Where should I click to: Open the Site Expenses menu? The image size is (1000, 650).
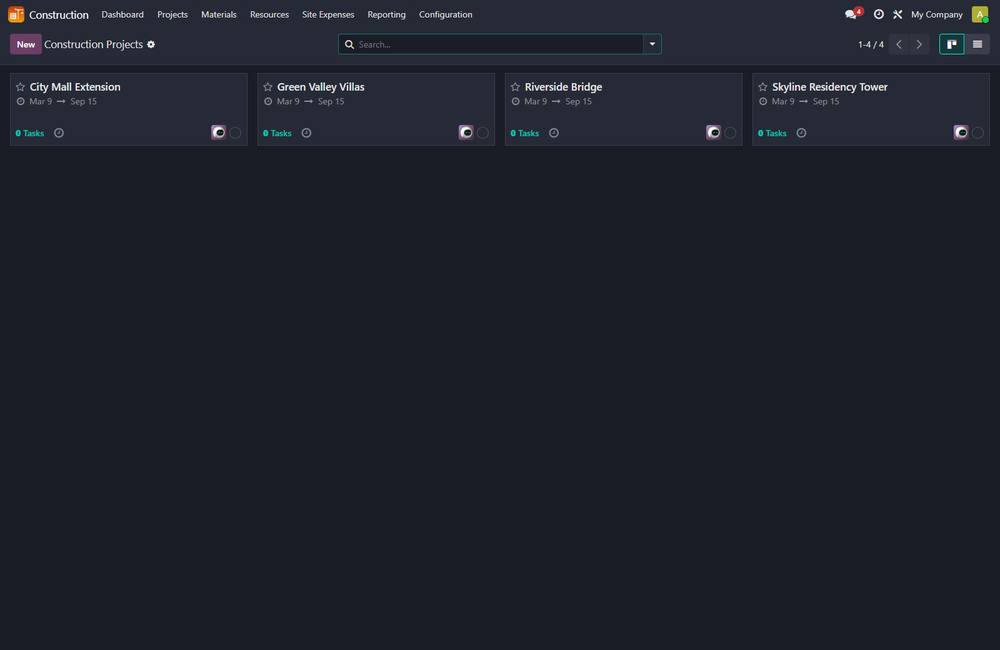pos(328,14)
